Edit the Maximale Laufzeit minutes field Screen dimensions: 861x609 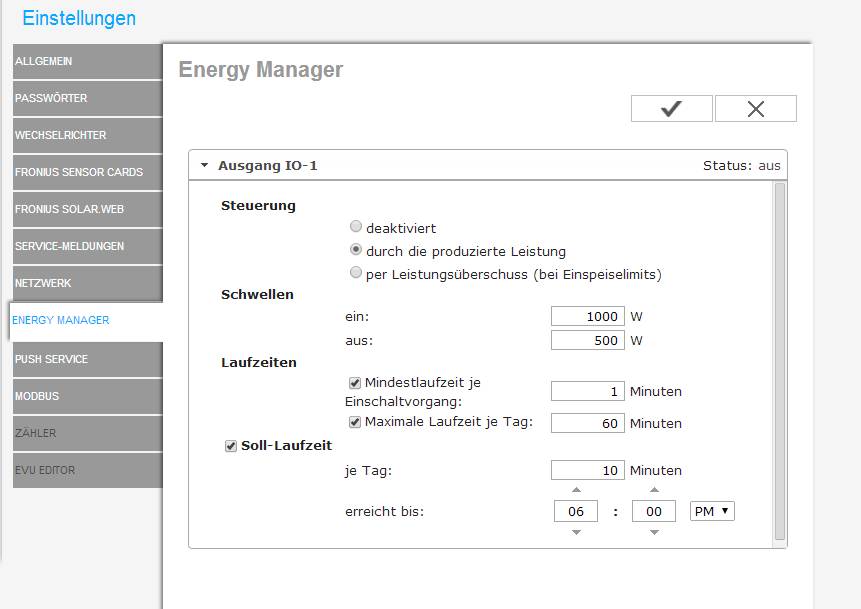pos(588,423)
